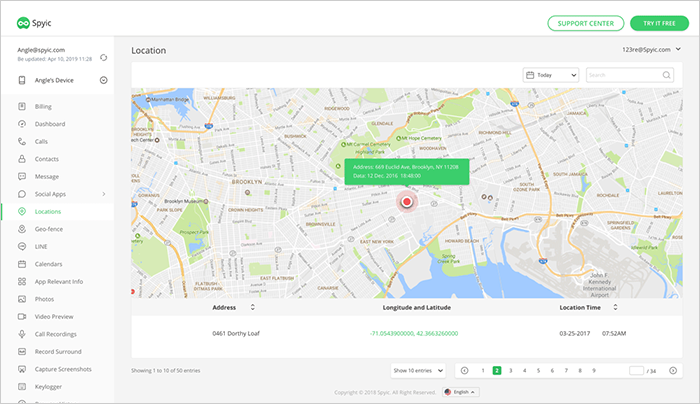Go to page 1
Image resolution: width=700 pixels, height=404 pixels.
(483, 371)
